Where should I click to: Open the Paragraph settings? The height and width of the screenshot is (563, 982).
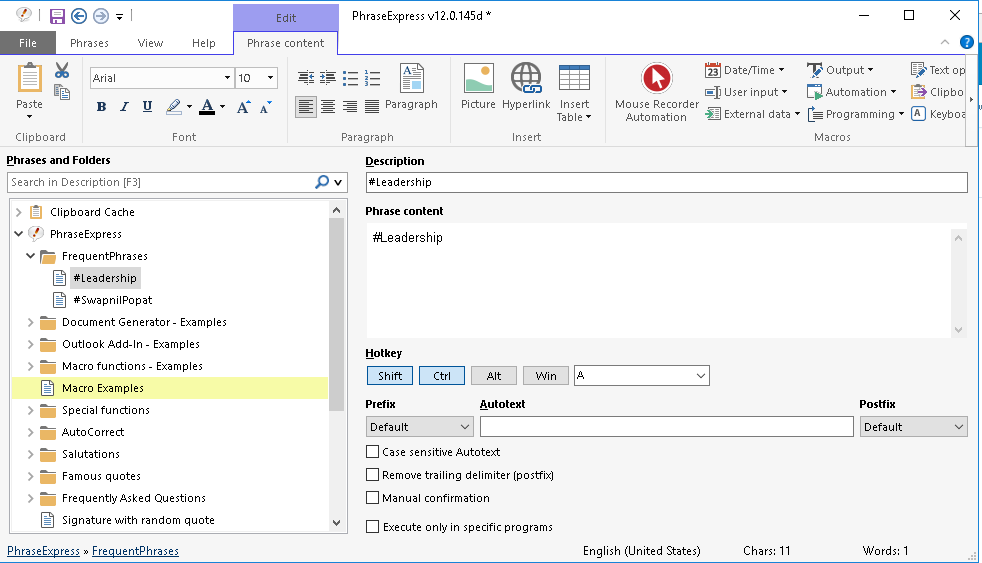point(411,86)
